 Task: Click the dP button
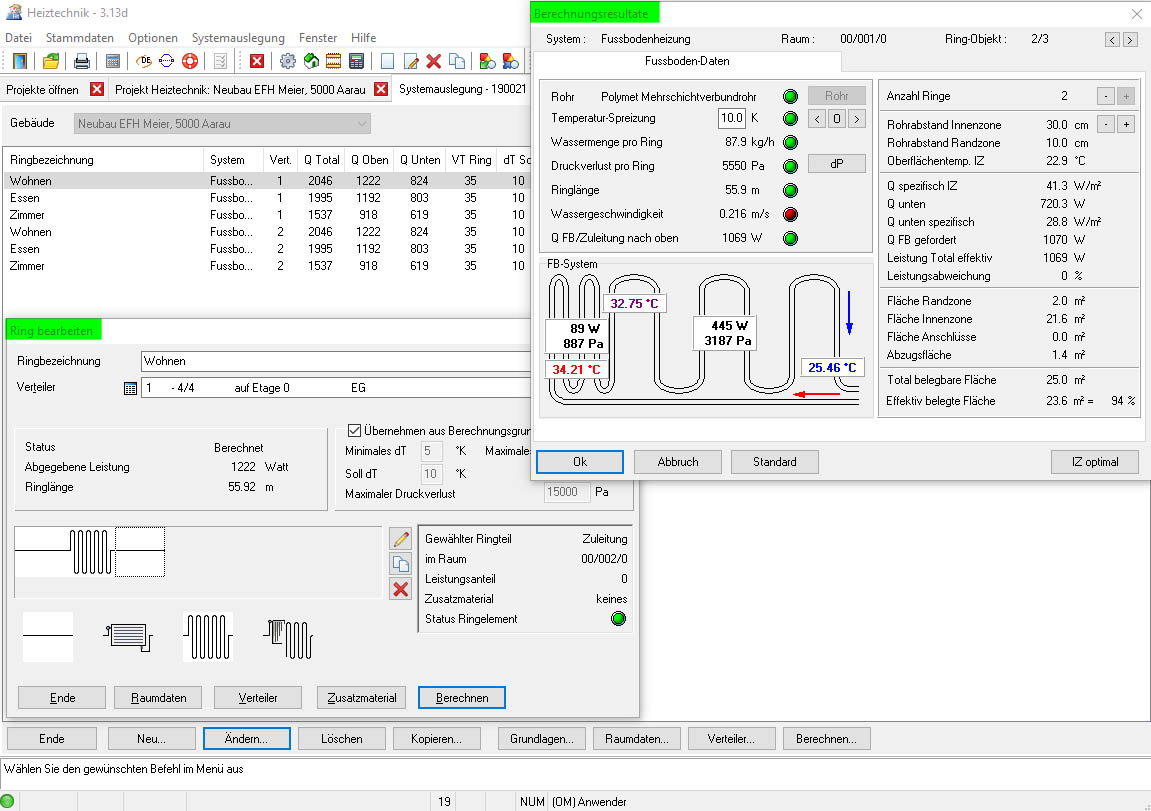coord(837,164)
